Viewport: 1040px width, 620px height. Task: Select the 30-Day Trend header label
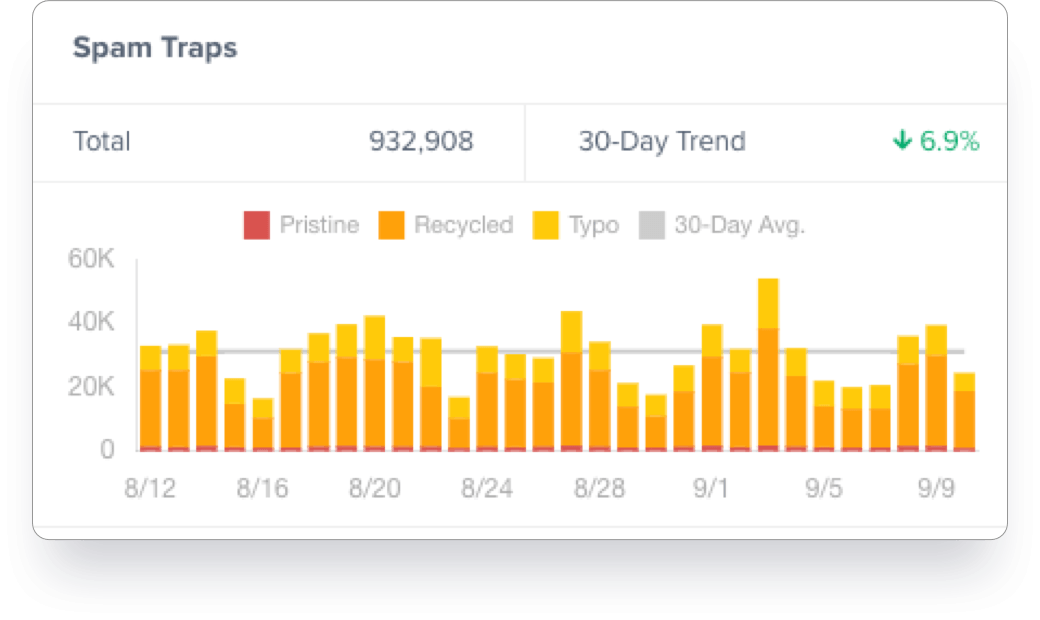click(662, 142)
